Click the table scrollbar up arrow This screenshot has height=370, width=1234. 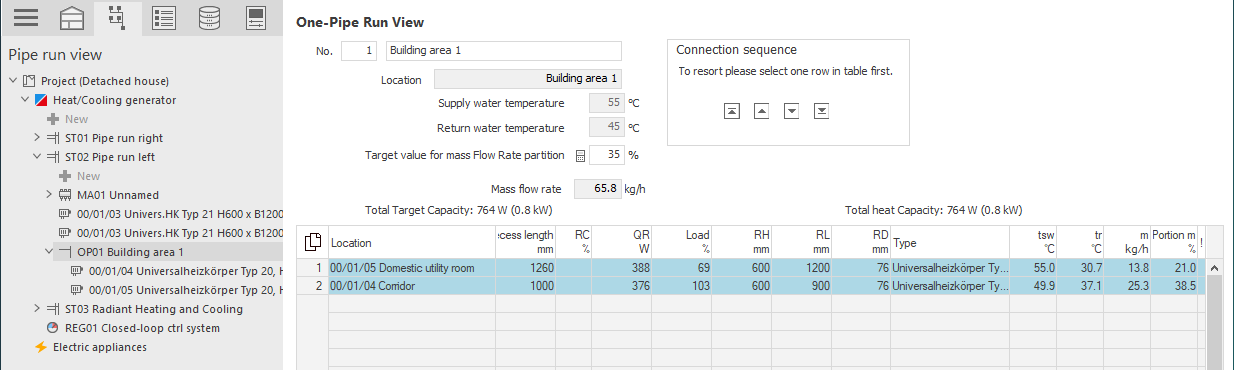[1215, 267]
